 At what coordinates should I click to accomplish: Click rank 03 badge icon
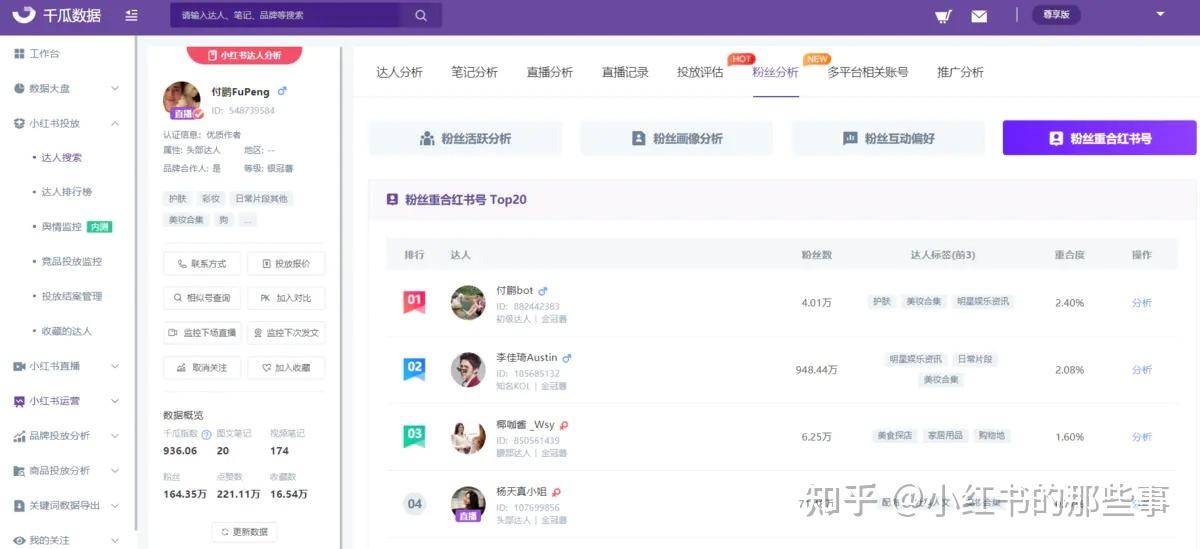click(x=414, y=436)
